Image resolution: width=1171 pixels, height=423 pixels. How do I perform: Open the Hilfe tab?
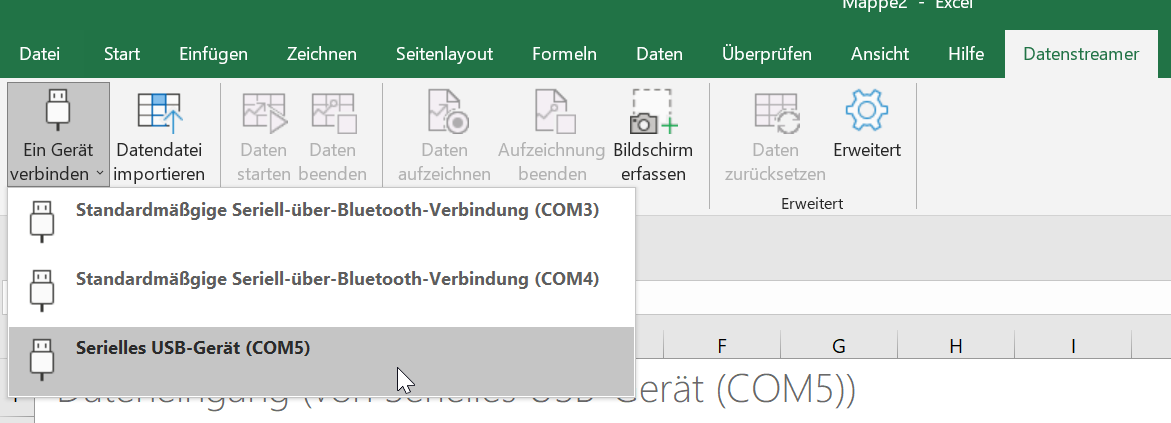pos(966,54)
